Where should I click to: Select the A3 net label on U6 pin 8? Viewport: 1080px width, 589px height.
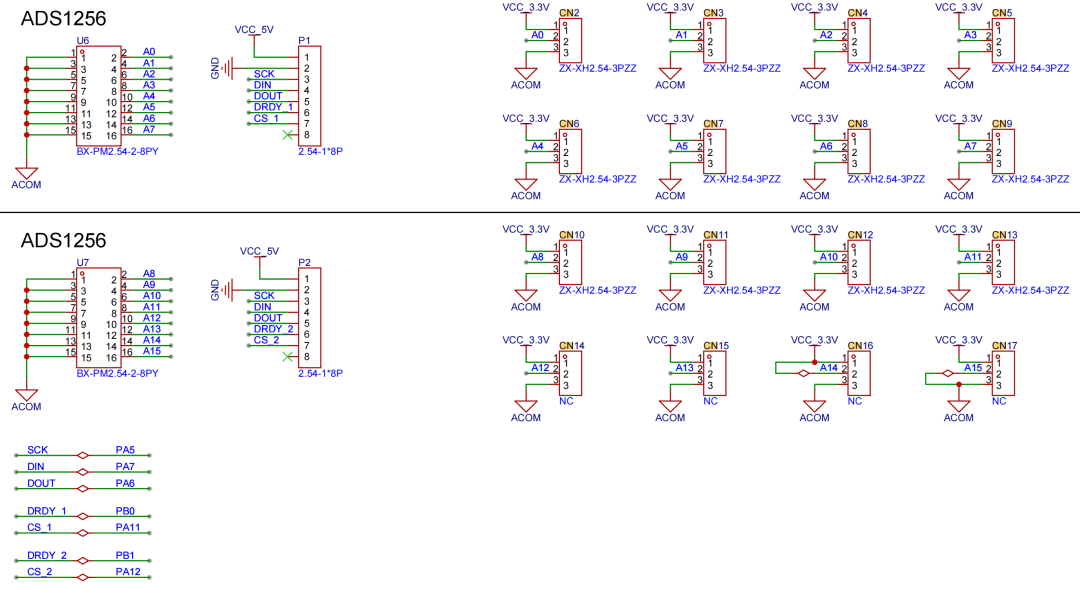click(x=149, y=85)
